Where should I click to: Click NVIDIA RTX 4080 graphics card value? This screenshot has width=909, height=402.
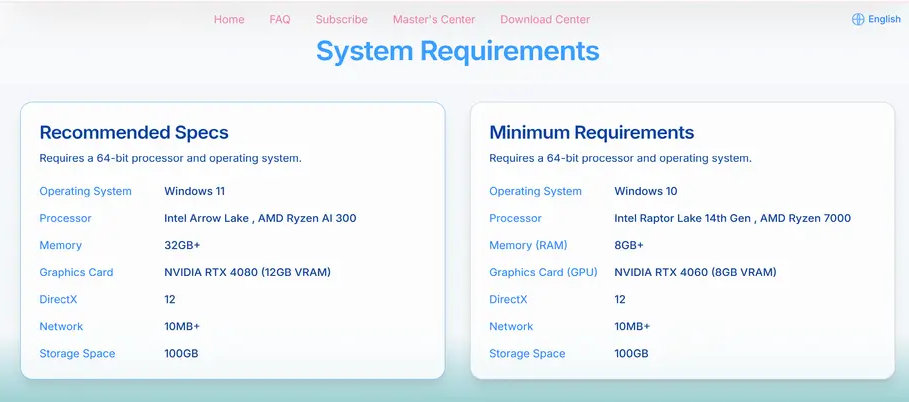248,272
